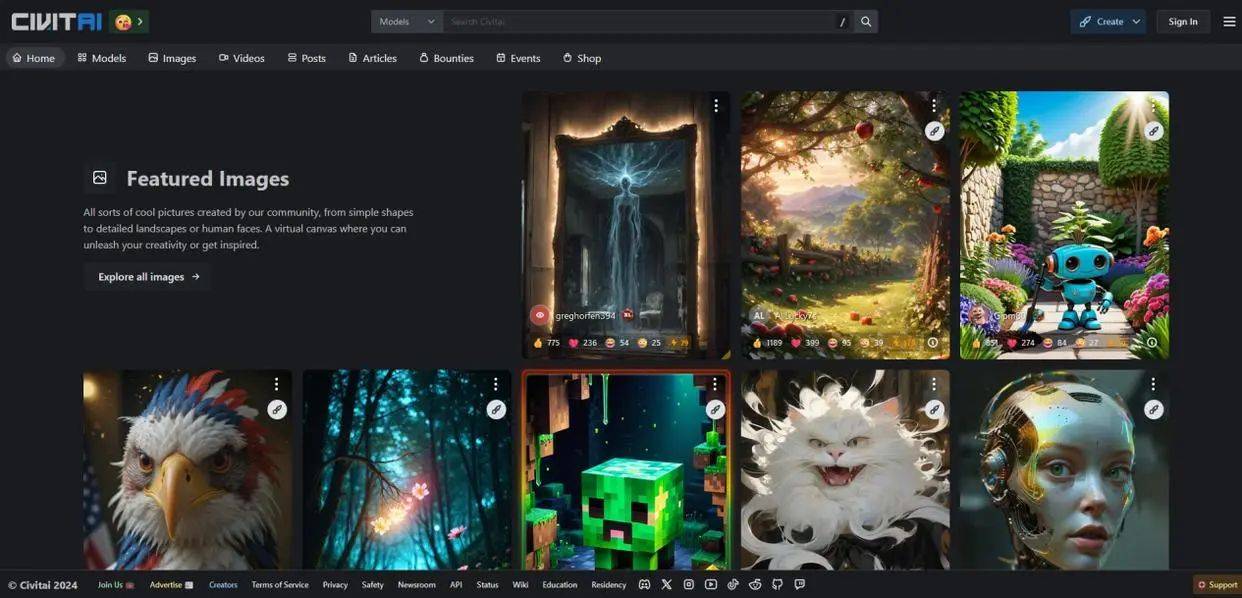Viewport: 1242px width, 598px height.
Task: Click remix icon on the Minecraft creeper image
Action: (x=715, y=409)
